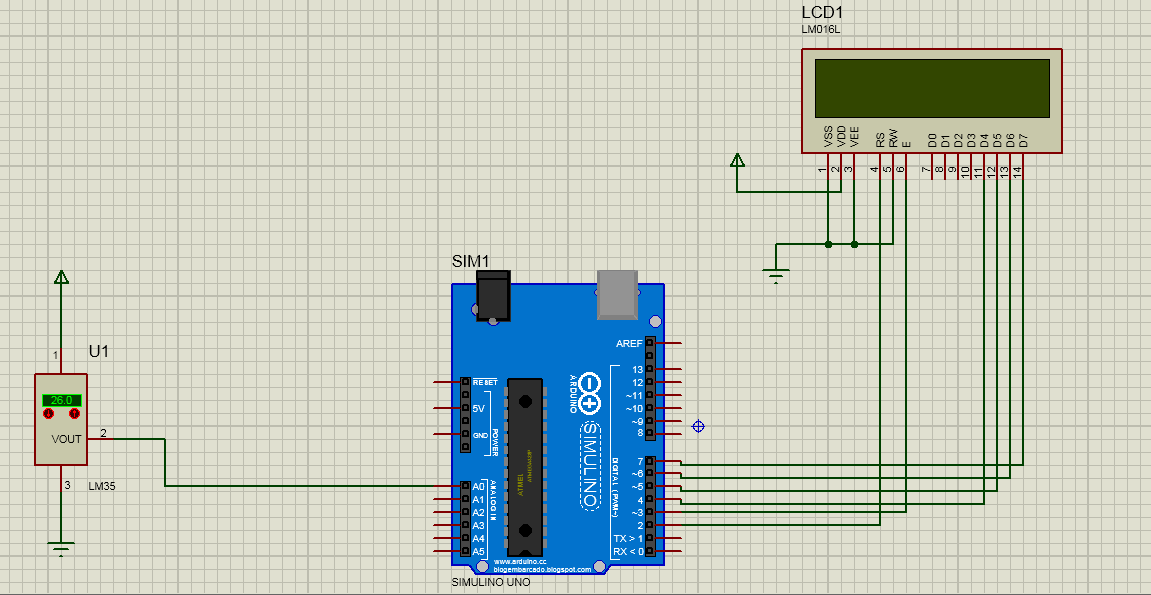Select the SIM1 reference label

coord(470,261)
